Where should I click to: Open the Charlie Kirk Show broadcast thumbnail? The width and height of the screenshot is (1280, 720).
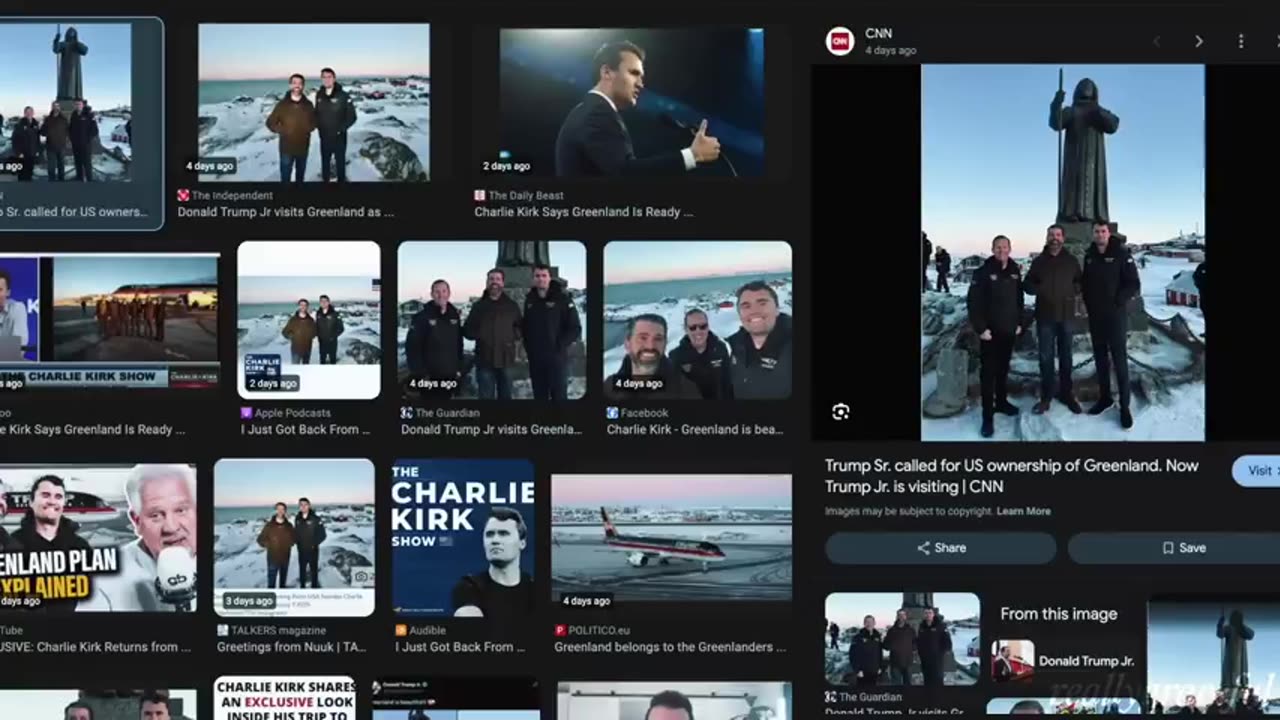point(109,322)
